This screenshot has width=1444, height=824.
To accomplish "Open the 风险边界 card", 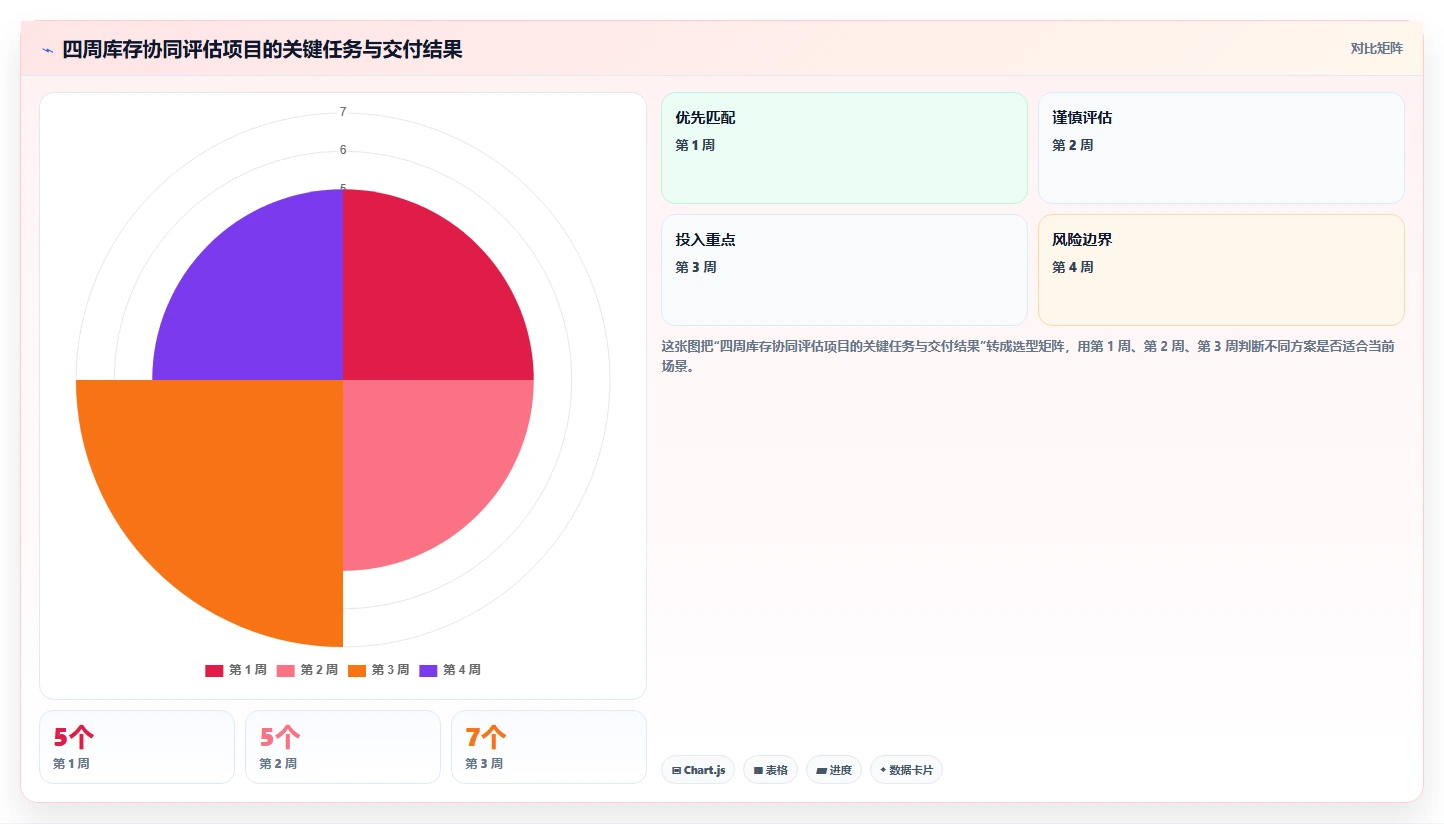I will pos(1221,270).
